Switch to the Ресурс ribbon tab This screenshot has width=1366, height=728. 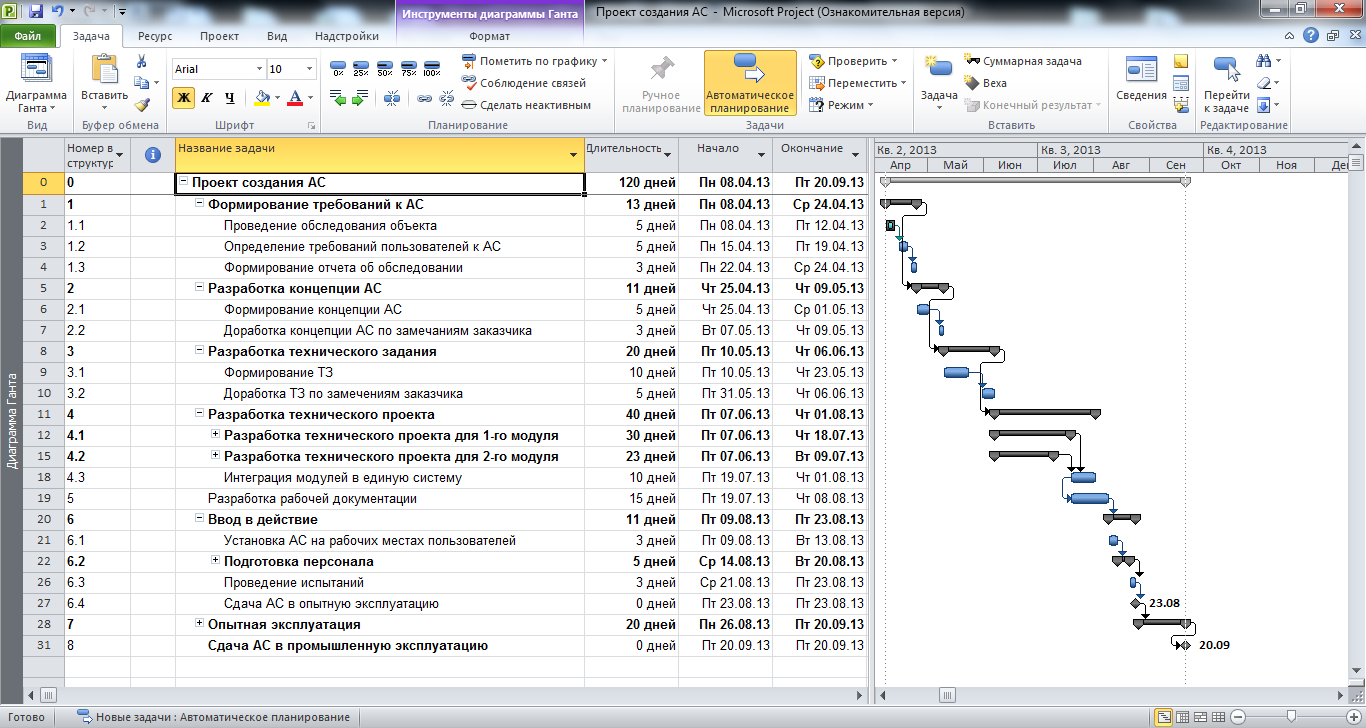(x=155, y=36)
